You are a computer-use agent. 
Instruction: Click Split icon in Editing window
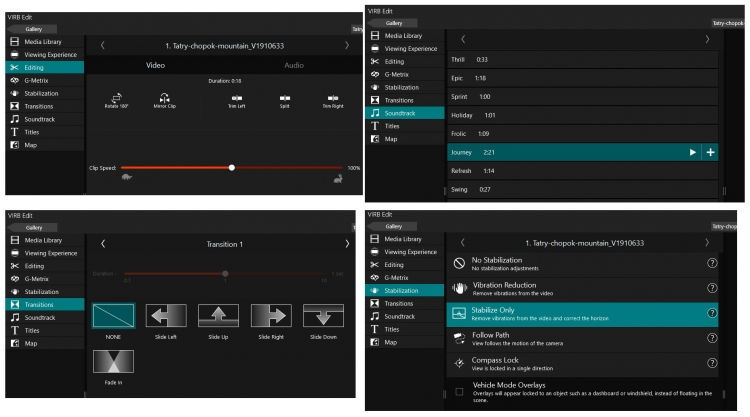285,98
